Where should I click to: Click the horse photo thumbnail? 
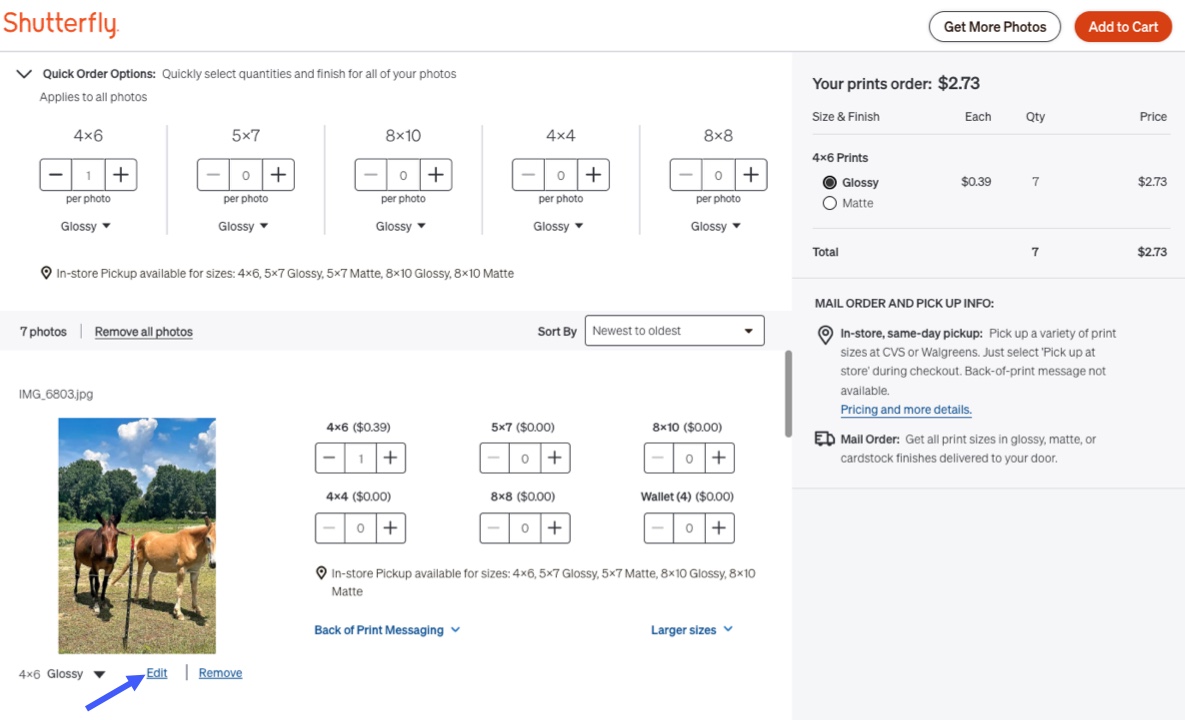coord(137,536)
